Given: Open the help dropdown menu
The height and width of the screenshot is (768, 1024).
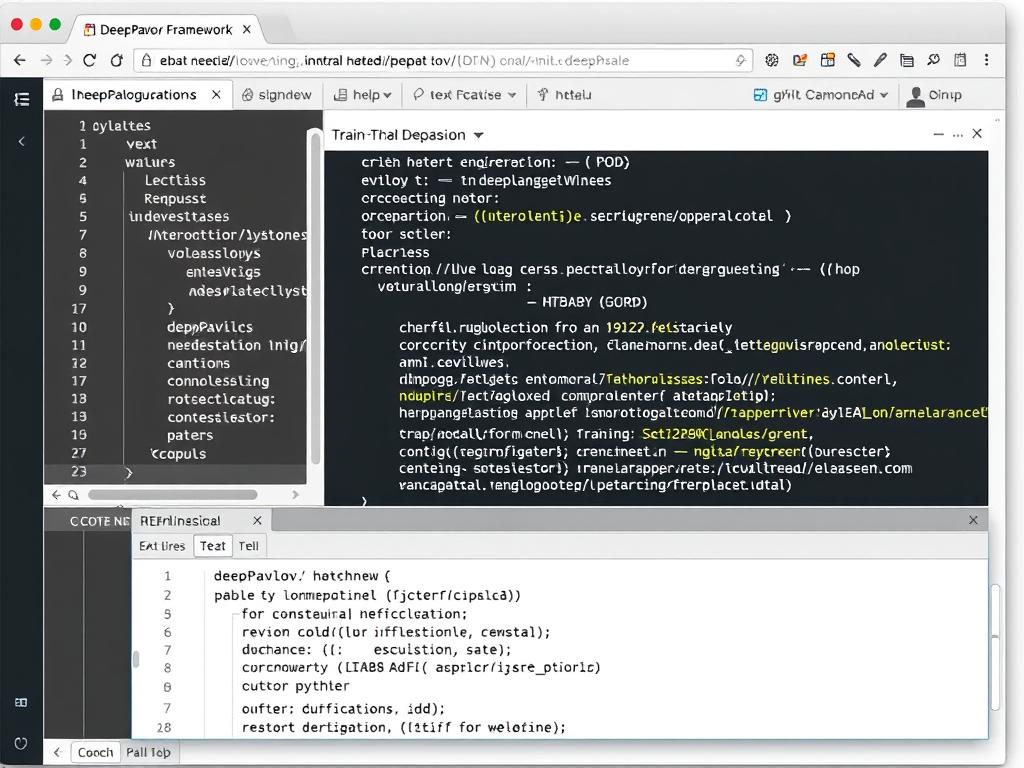Looking at the screenshot, I should 363,95.
